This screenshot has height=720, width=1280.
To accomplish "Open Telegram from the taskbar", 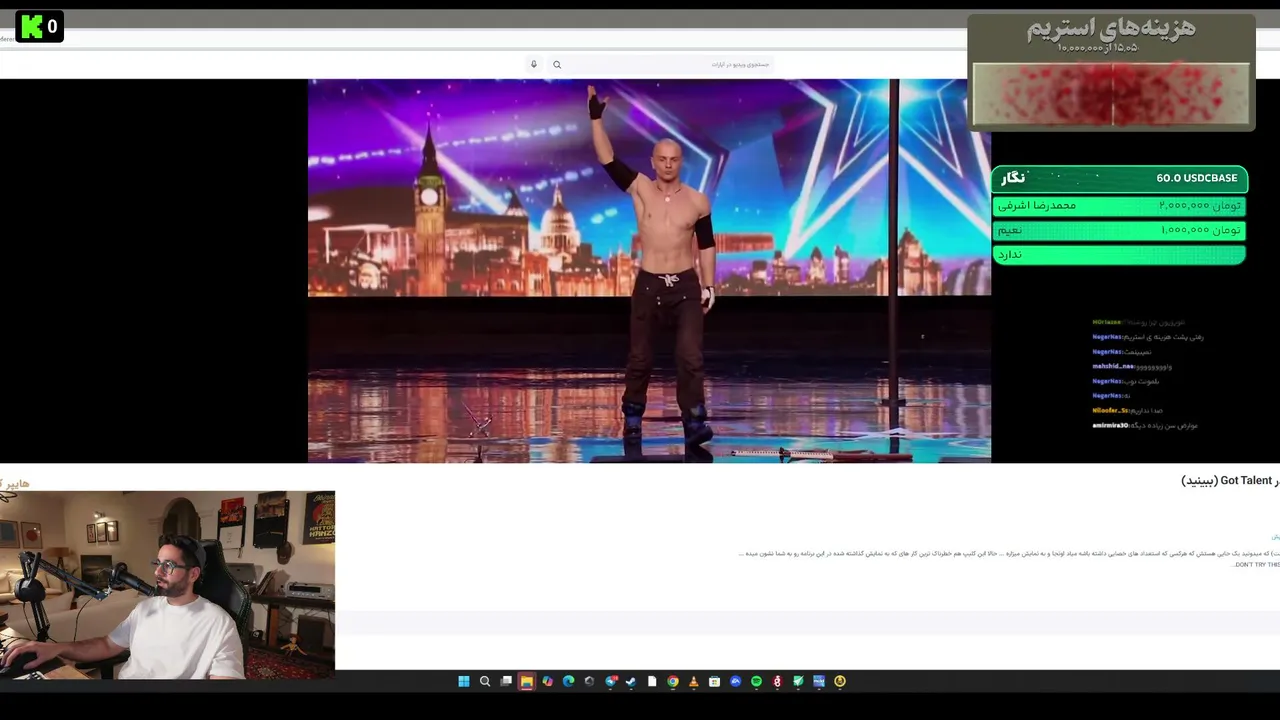I will coord(610,682).
